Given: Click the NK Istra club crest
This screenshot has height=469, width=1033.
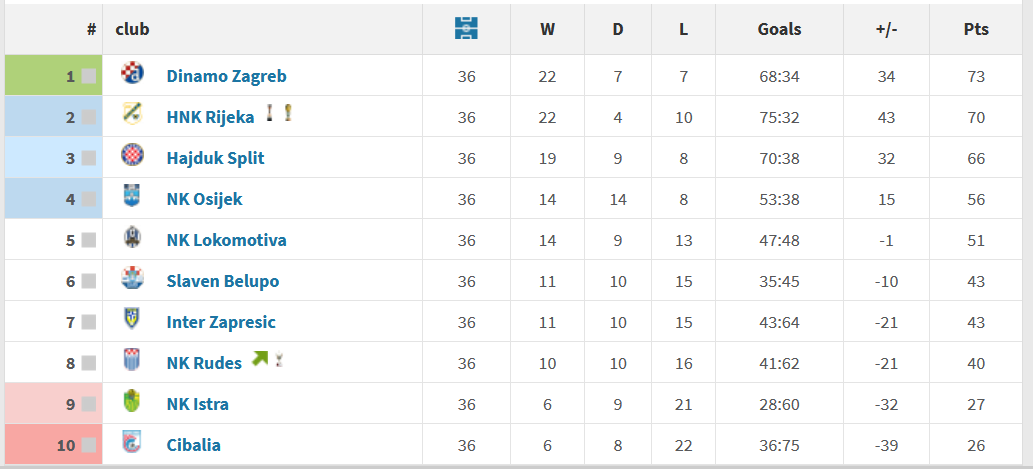Looking at the screenshot, I should (x=132, y=400).
